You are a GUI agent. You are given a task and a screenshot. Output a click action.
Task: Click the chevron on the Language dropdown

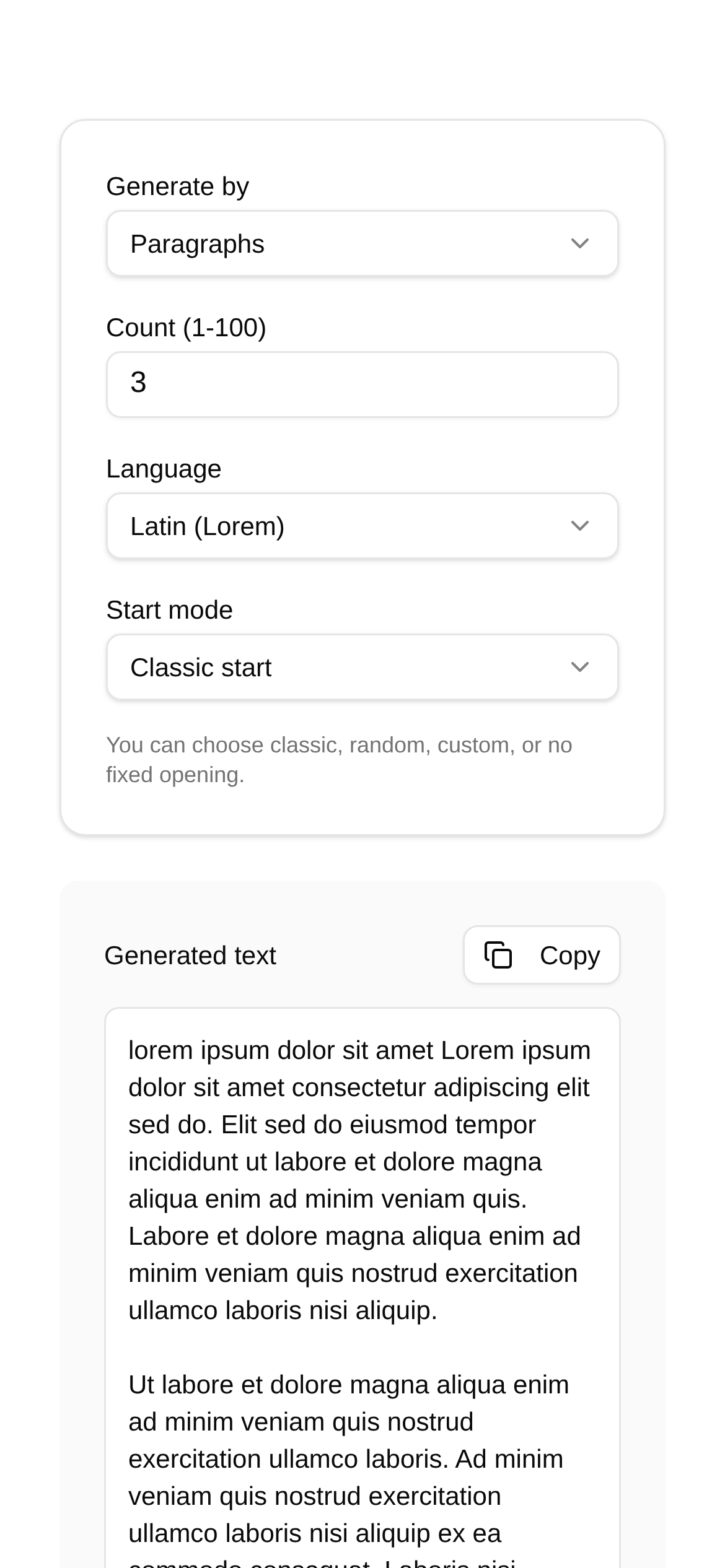pyautogui.click(x=580, y=525)
